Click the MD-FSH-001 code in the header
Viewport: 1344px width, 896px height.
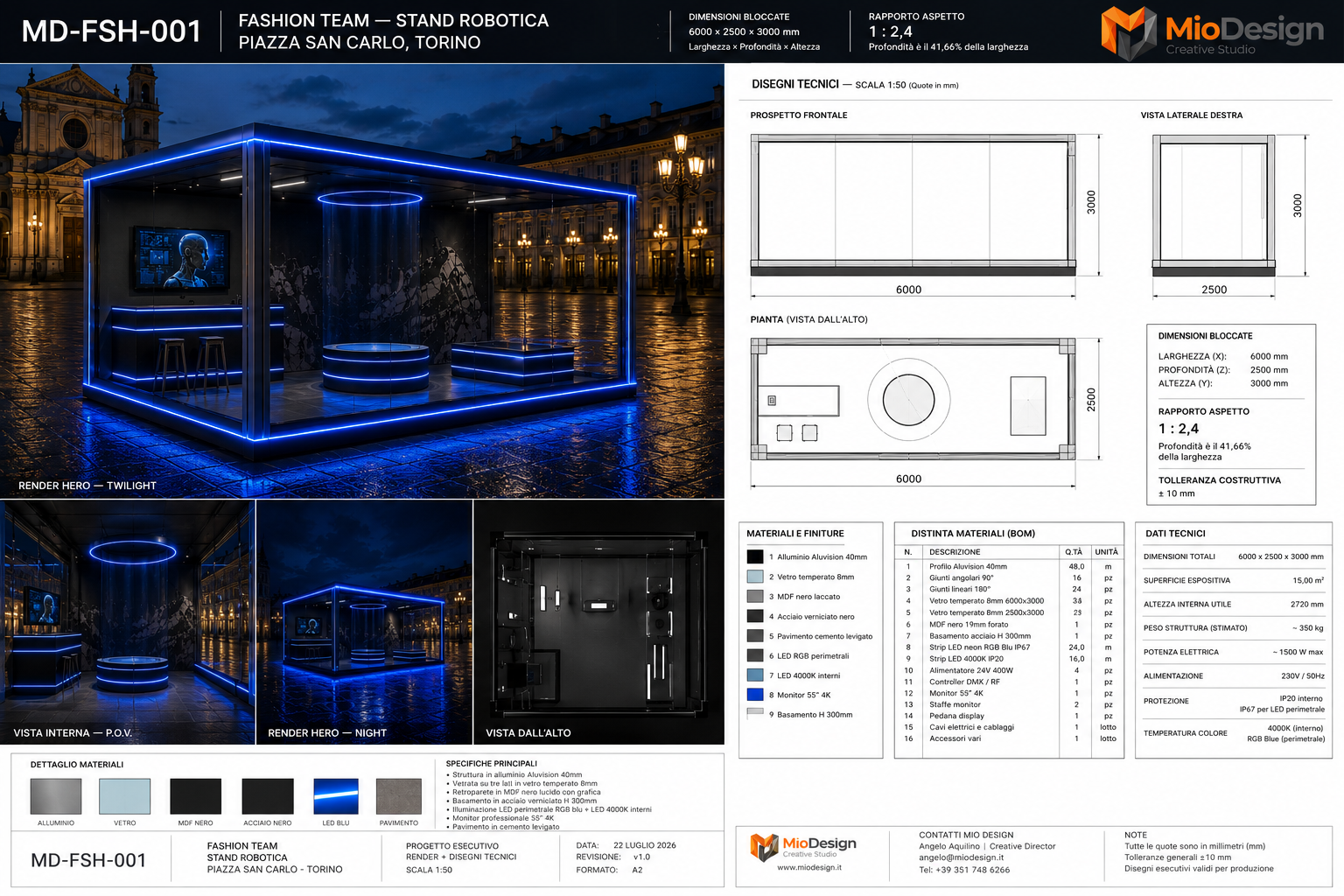pyautogui.click(x=112, y=31)
